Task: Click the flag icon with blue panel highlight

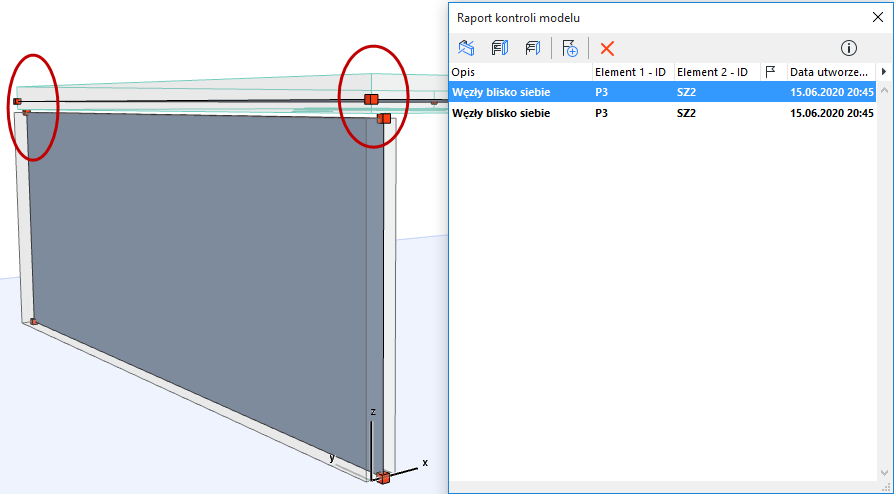Action: point(500,48)
